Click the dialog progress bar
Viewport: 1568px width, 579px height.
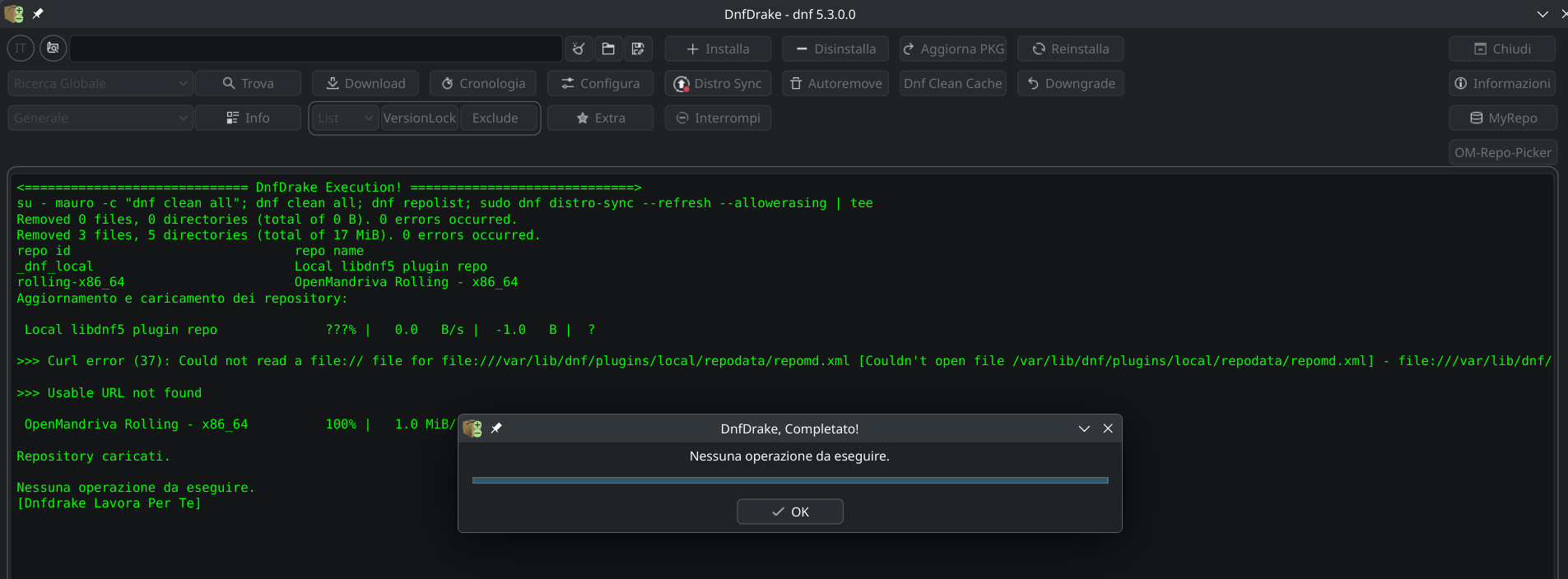(789, 480)
